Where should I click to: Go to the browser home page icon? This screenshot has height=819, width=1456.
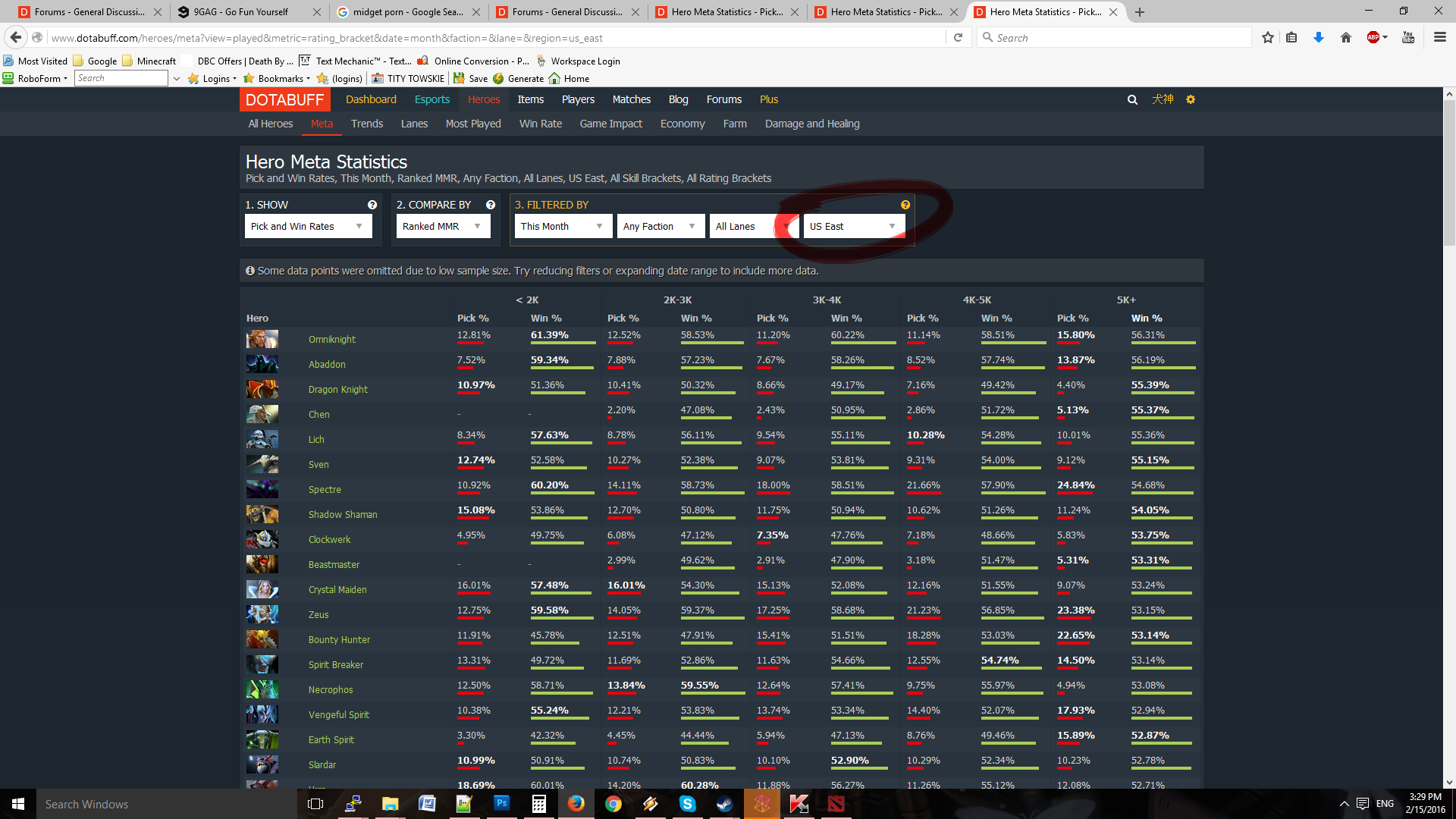(x=1346, y=37)
